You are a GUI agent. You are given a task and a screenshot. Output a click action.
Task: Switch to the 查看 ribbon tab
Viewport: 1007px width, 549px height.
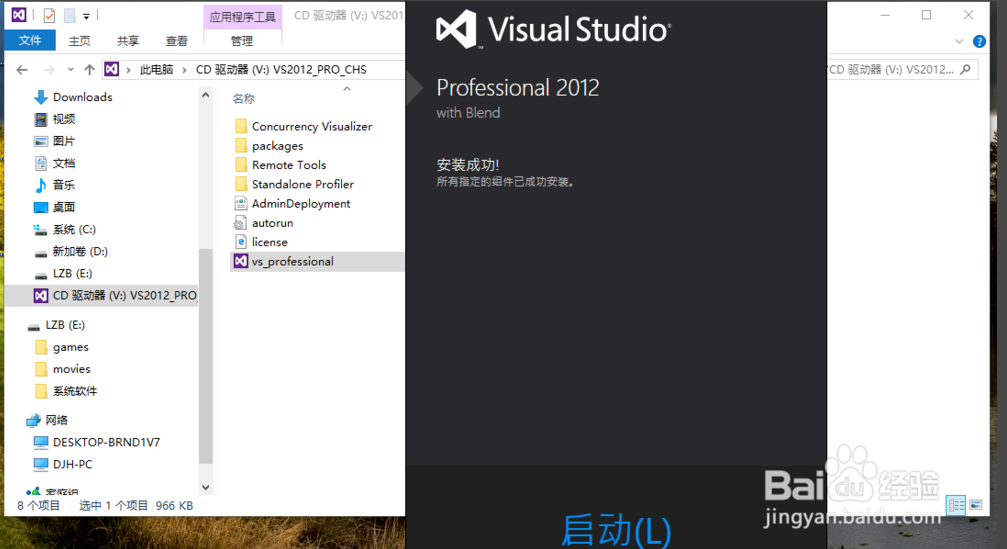click(177, 40)
